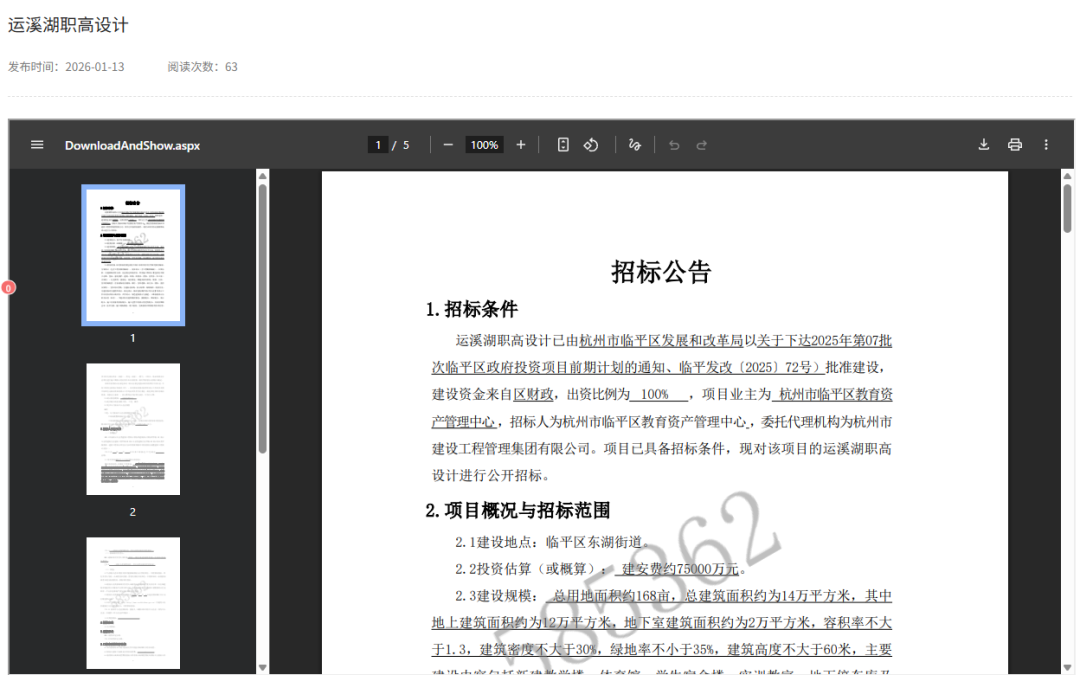
Task: Click the 2. 项目概况与招标范围 heading
Action: pos(518,510)
